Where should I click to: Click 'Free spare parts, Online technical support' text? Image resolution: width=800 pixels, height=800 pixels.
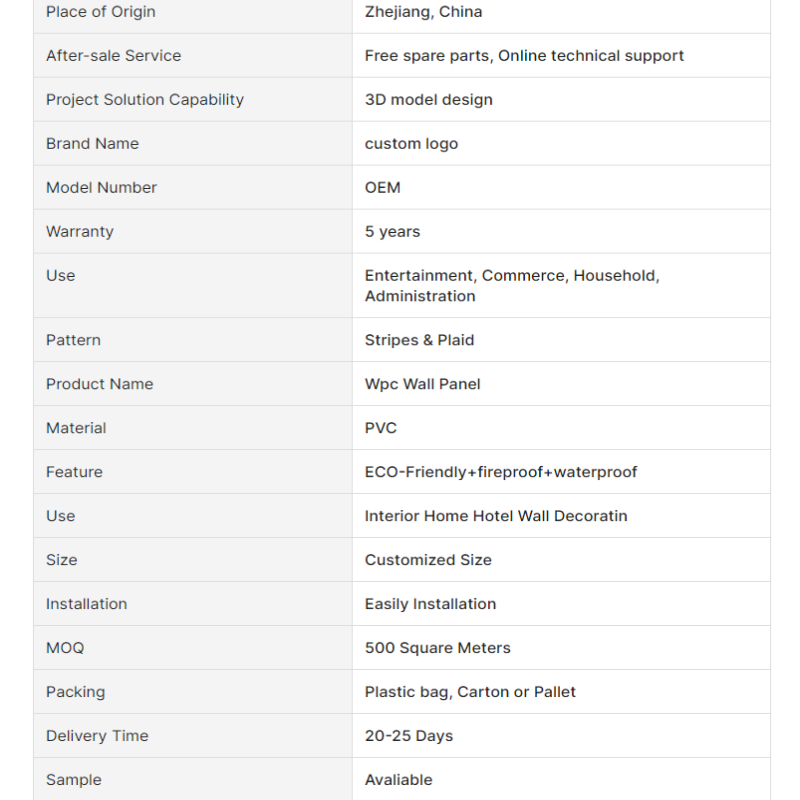tap(524, 56)
